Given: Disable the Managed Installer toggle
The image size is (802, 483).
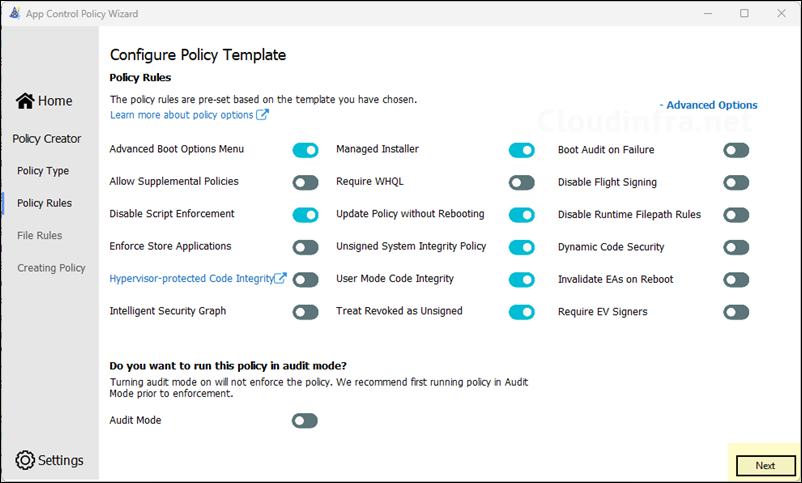Looking at the screenshot, I should (x=521, y=150).
